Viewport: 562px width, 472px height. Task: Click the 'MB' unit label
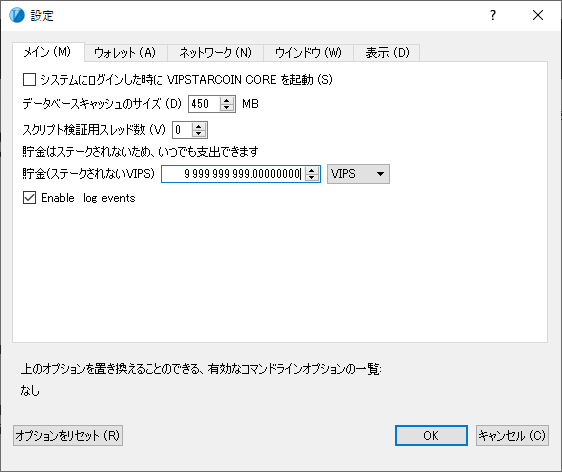click(x=250, y=104)
